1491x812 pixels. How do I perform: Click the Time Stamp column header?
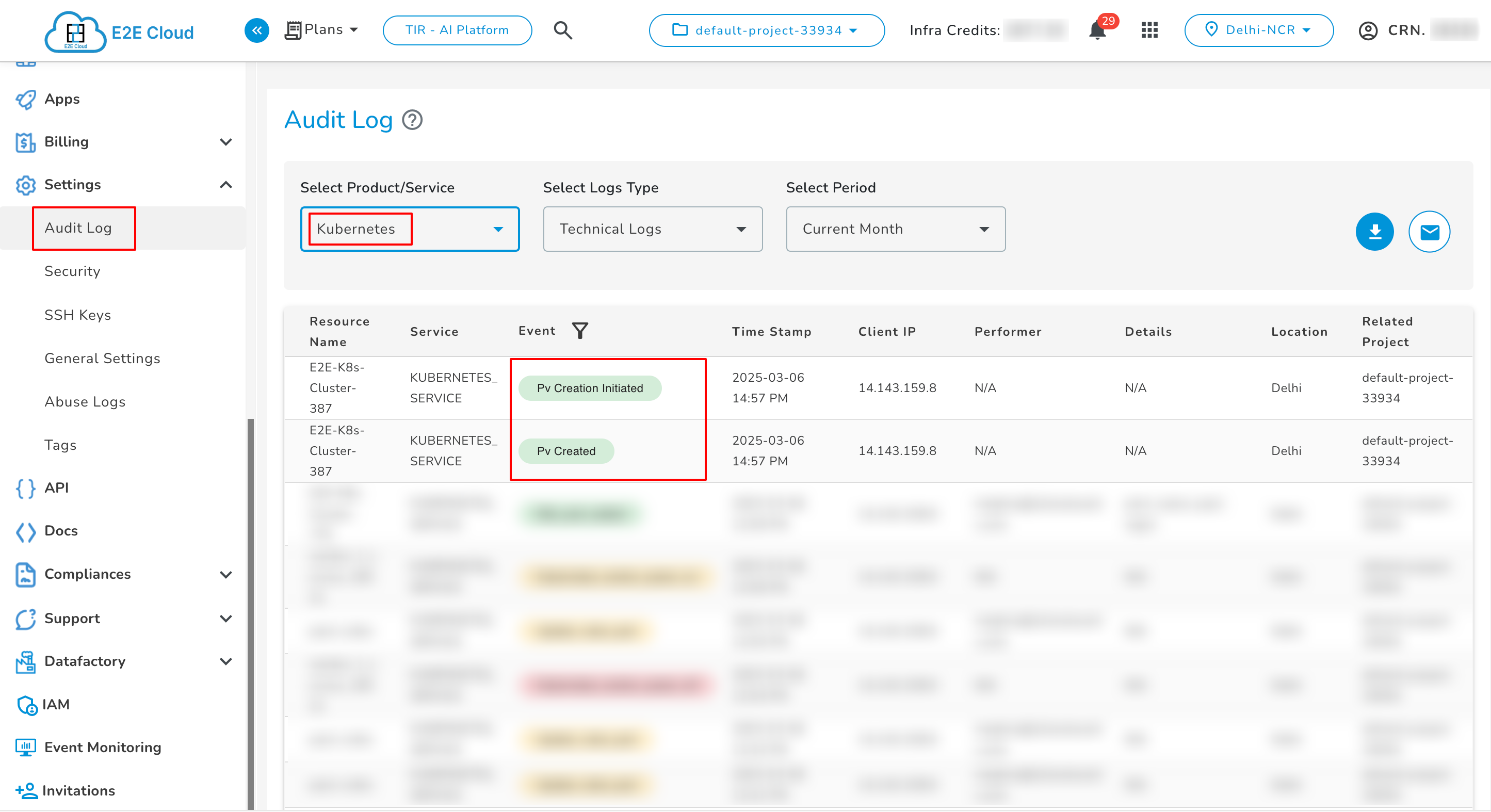[x=771, y=332]
